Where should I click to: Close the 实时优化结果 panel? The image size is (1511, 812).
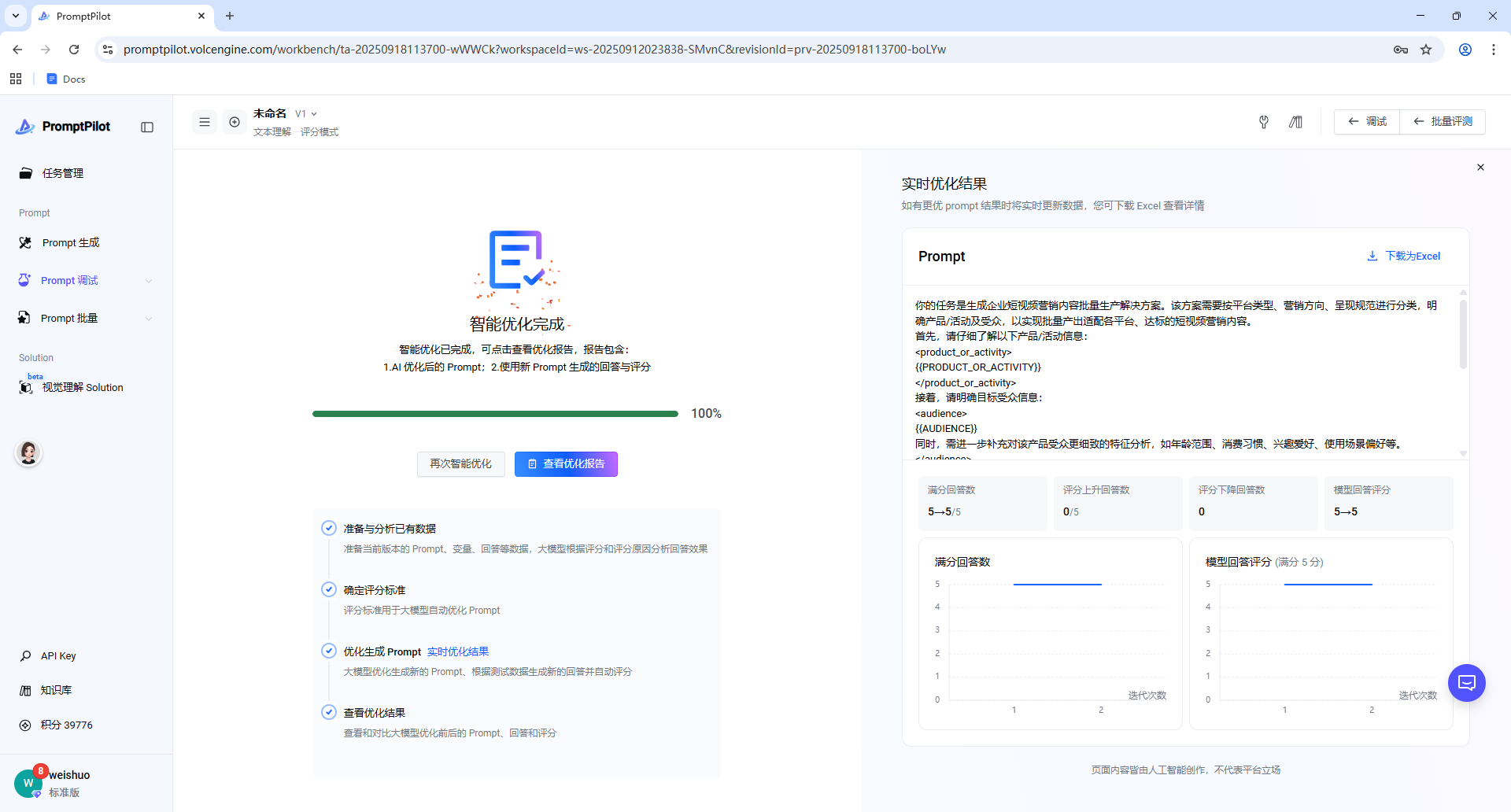tap(1480, 168)
